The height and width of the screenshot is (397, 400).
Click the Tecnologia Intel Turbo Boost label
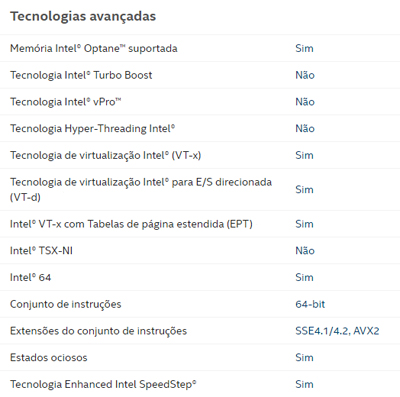81,75
